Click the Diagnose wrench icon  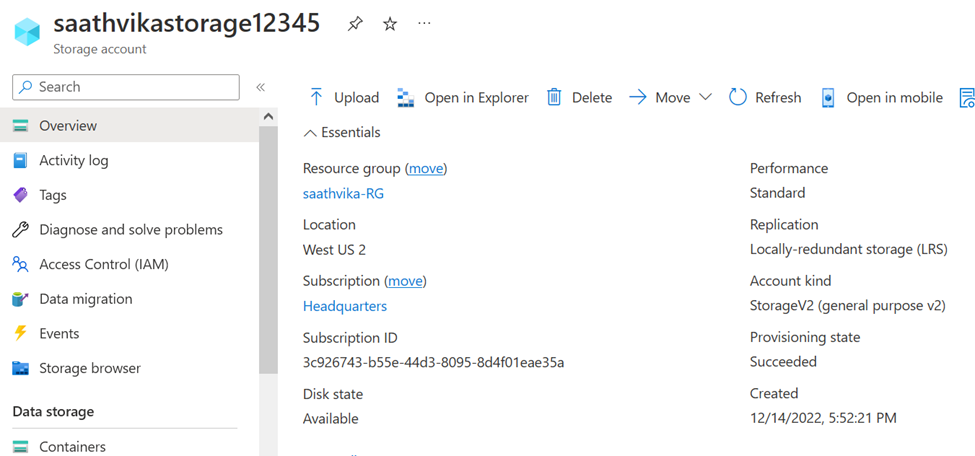(x=21, y=230)
